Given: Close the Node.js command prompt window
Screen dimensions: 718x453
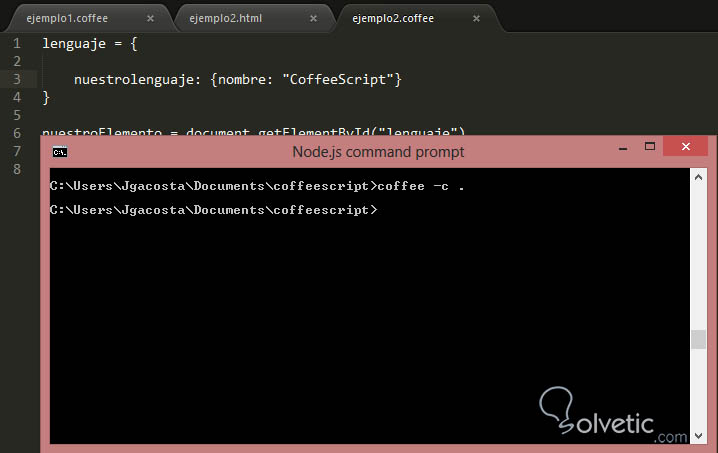Looking at the screenshot, I should pos(685,147).
